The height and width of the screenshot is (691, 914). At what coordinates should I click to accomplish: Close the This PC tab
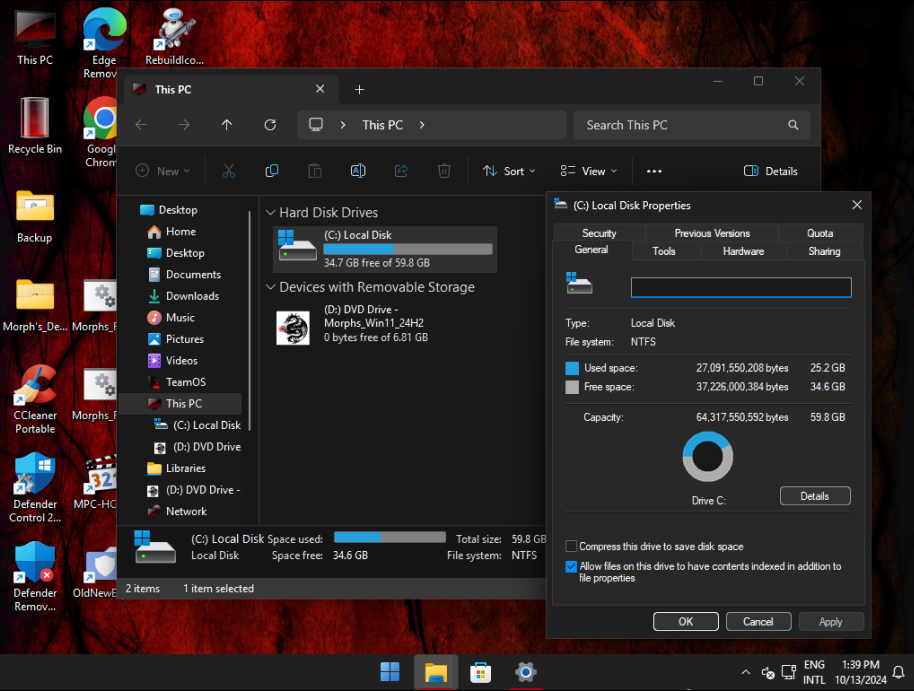click(x=320, y=89)
